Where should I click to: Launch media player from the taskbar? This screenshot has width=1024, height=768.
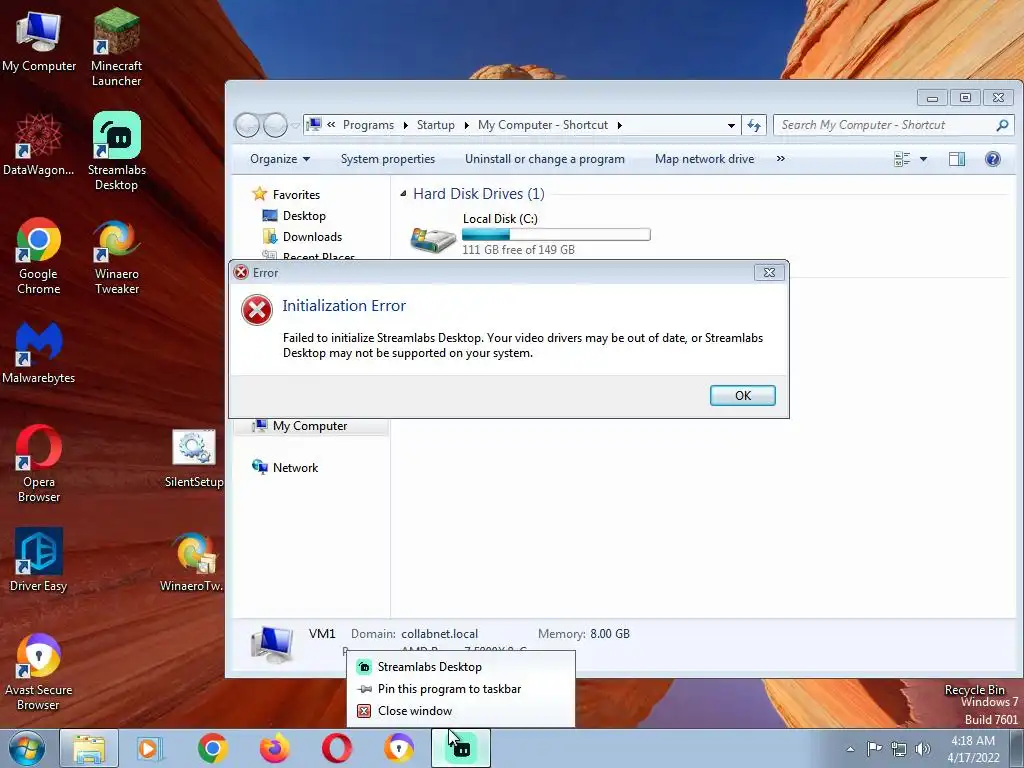pos(150,748)
